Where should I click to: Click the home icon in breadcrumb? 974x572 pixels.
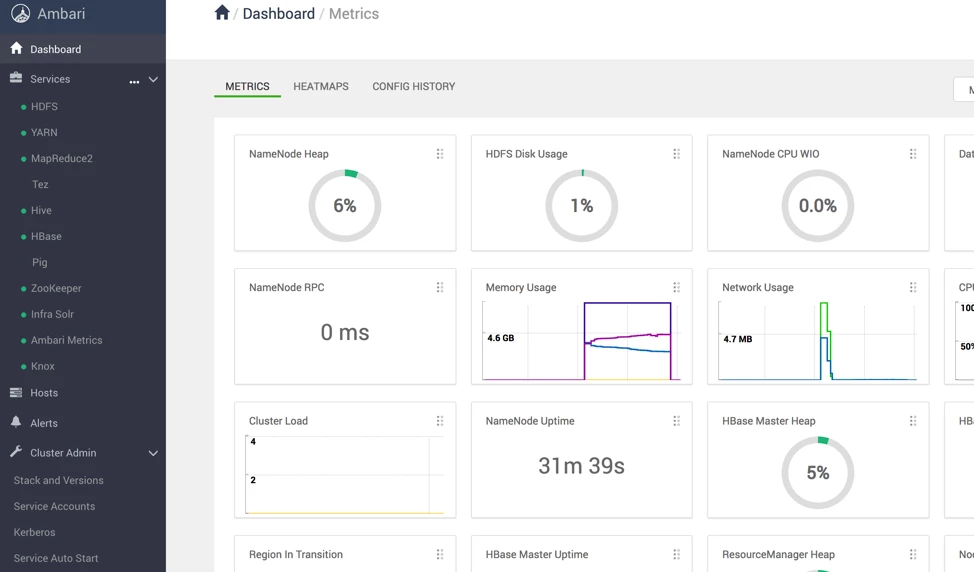222,13
